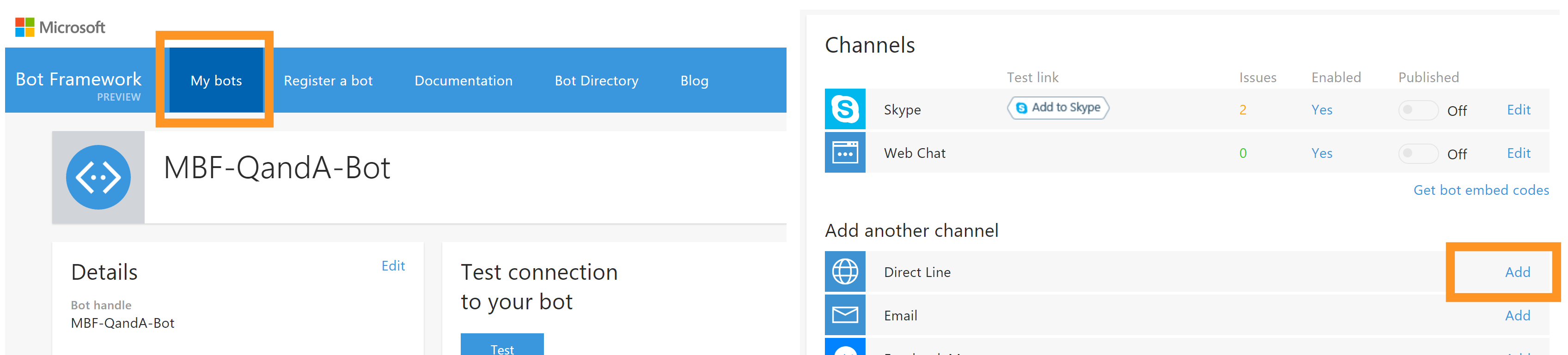
Task: Click the Bot handle label
Action: [x=101, y=305]
